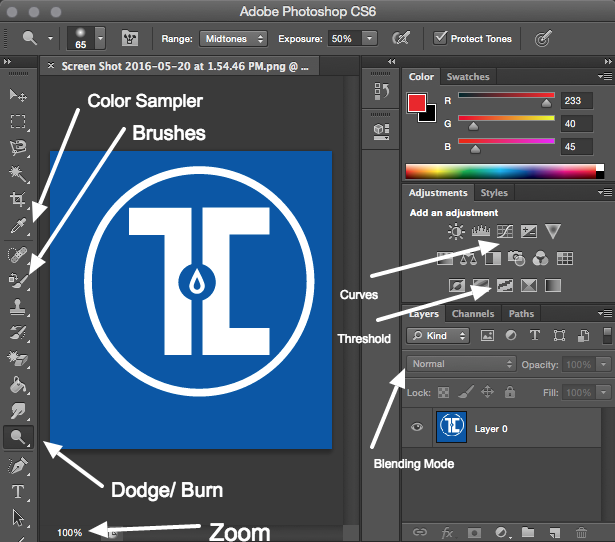Add a Brightness/Contrast adjustment

456,231
